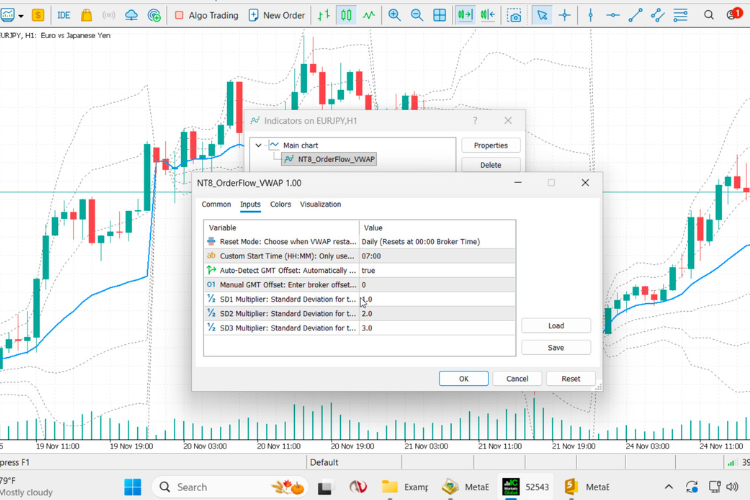This screenshot has width=750, height=500.
Task: Open the new chart dropdown arrow
Action: 21,16
